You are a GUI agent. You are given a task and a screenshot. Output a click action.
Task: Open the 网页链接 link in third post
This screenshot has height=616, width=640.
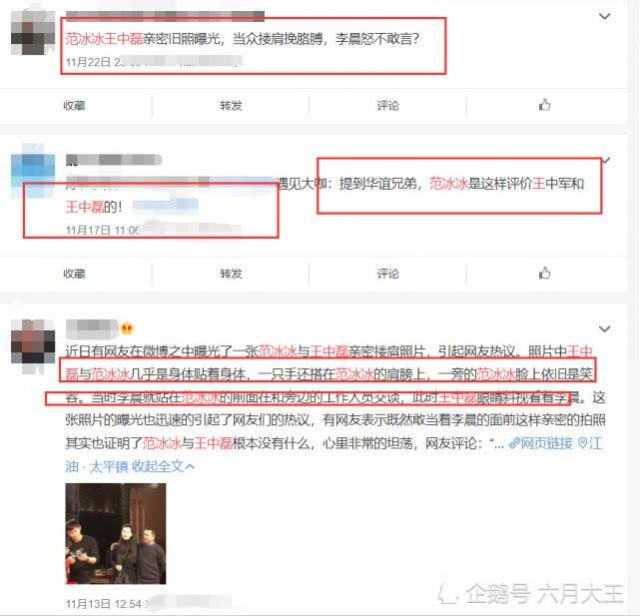541,443
